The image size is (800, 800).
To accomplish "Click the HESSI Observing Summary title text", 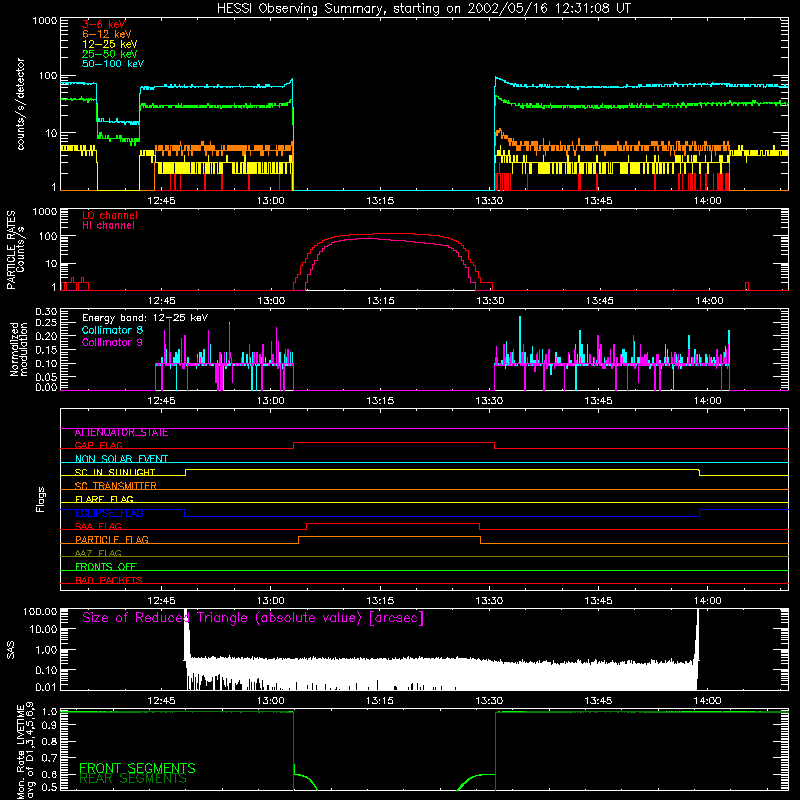I will 423,9.
